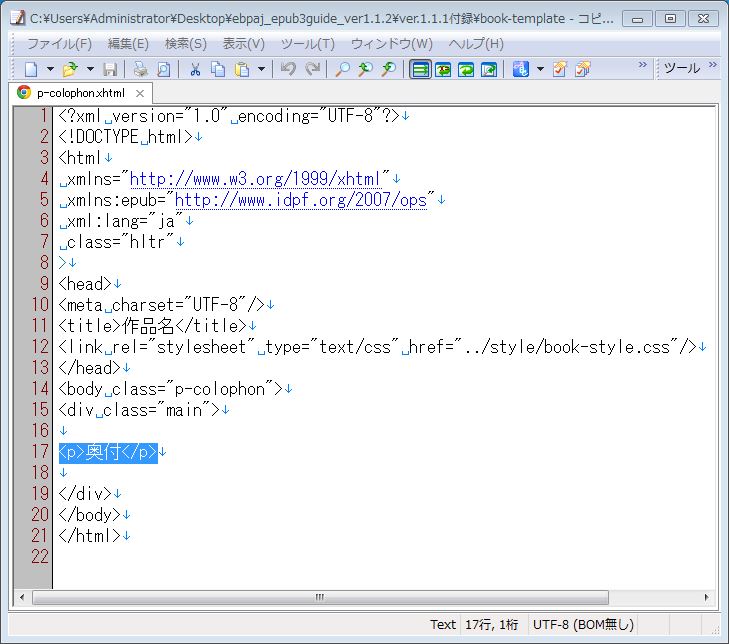Click the <body class="p-colophon"> line
This screenshot has width=729, height=644.
point(171,389)
